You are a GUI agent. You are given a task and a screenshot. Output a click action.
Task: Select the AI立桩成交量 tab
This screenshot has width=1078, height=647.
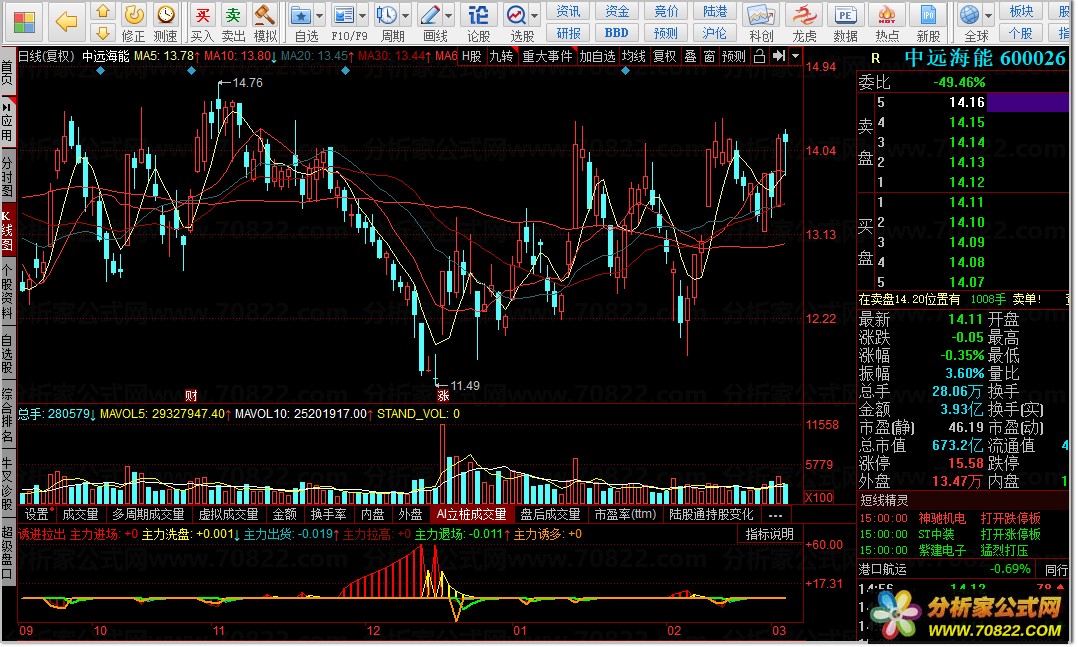472,514
